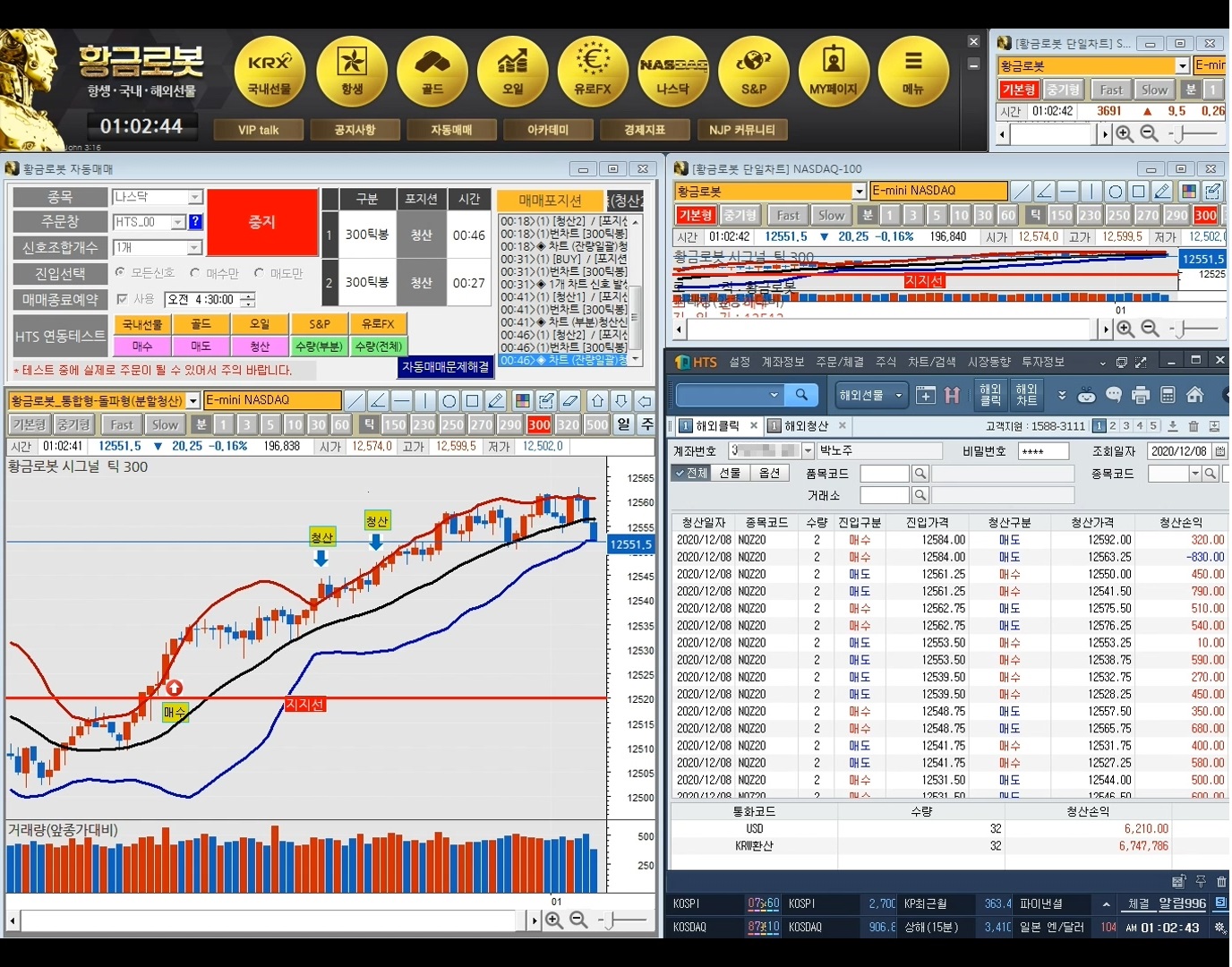Toggle the 옵션 filter in HTS
Viewport: 1232px width, 967px height.
point(769,473)
